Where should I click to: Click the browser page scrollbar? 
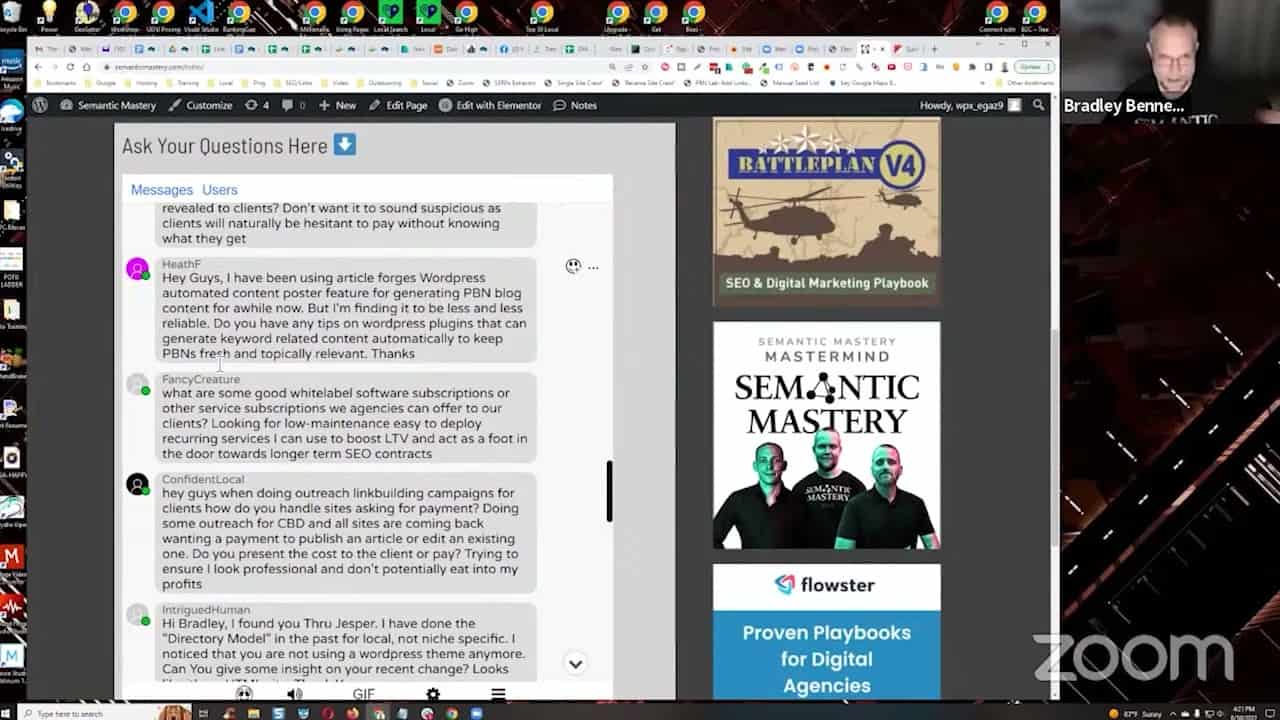[x=1054, y=440]
